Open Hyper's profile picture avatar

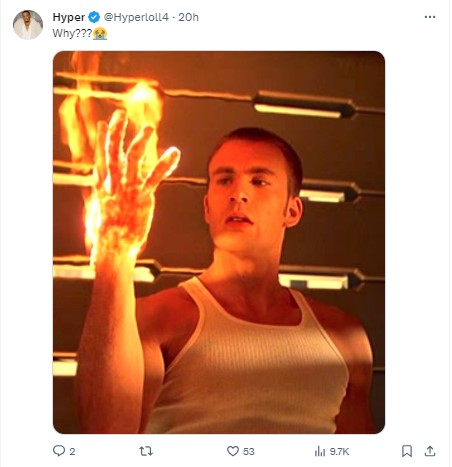(28, 25)
